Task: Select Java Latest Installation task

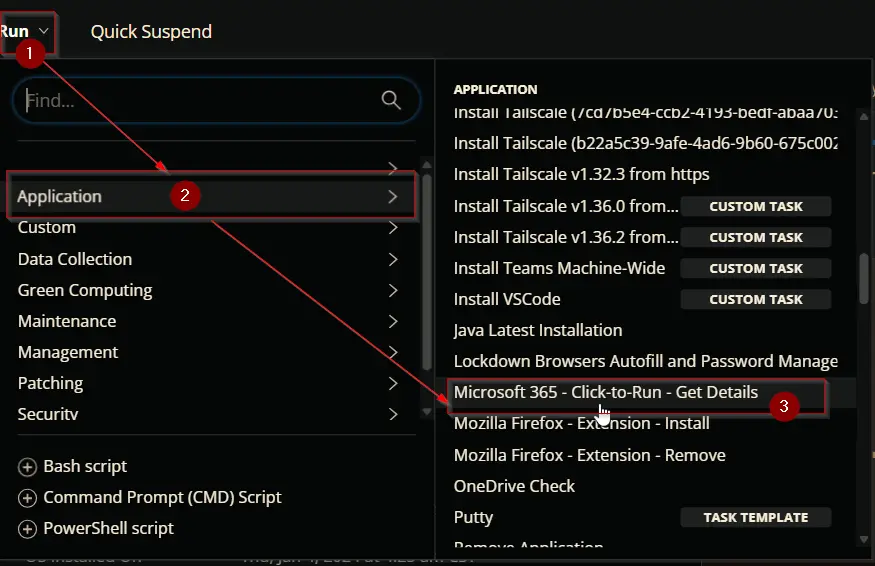Action: (x=538, y=330)
